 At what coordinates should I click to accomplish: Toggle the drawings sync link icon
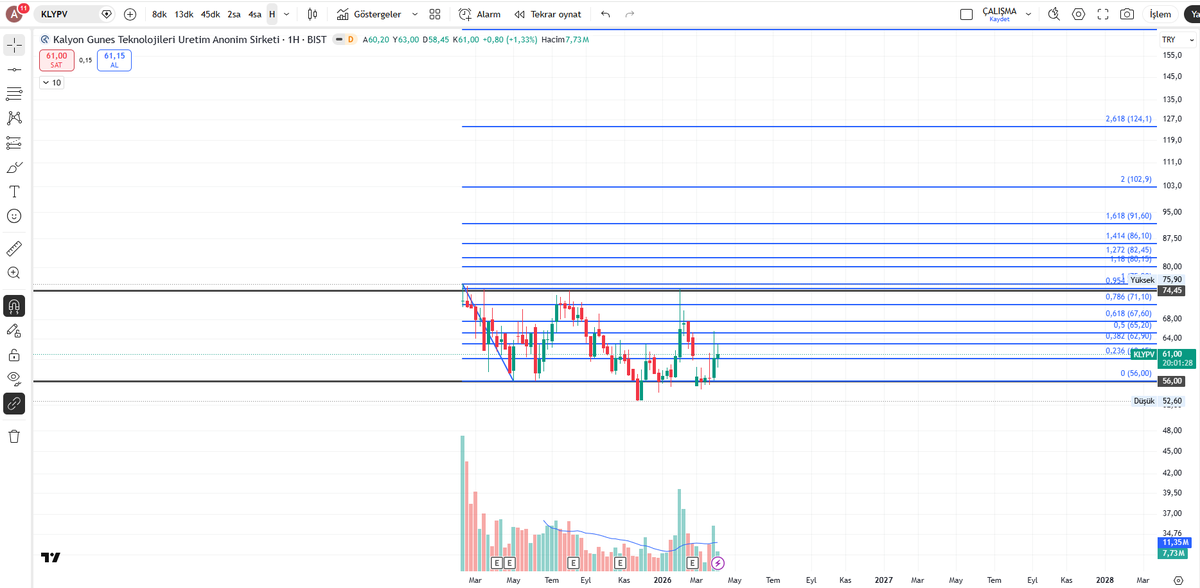(15, 403)
